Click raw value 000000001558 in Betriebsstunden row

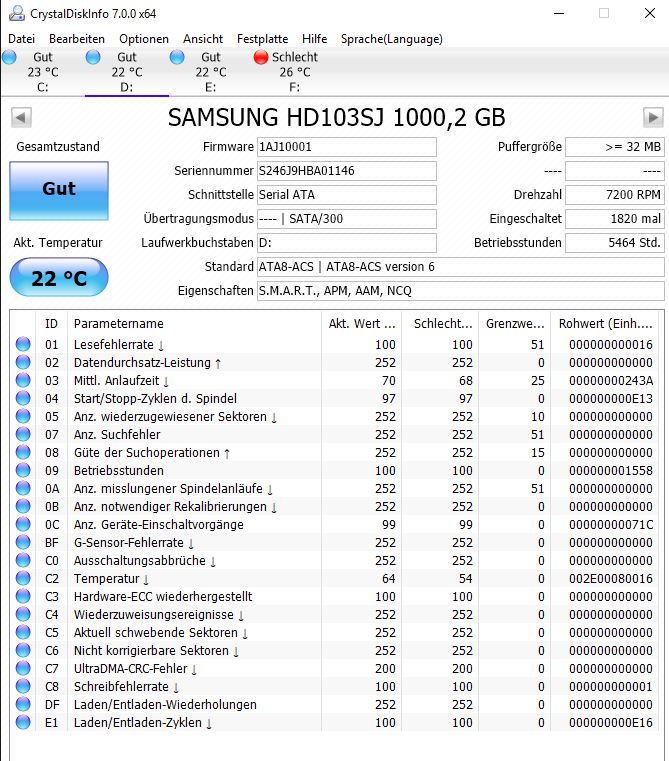(x=611, y=470)
